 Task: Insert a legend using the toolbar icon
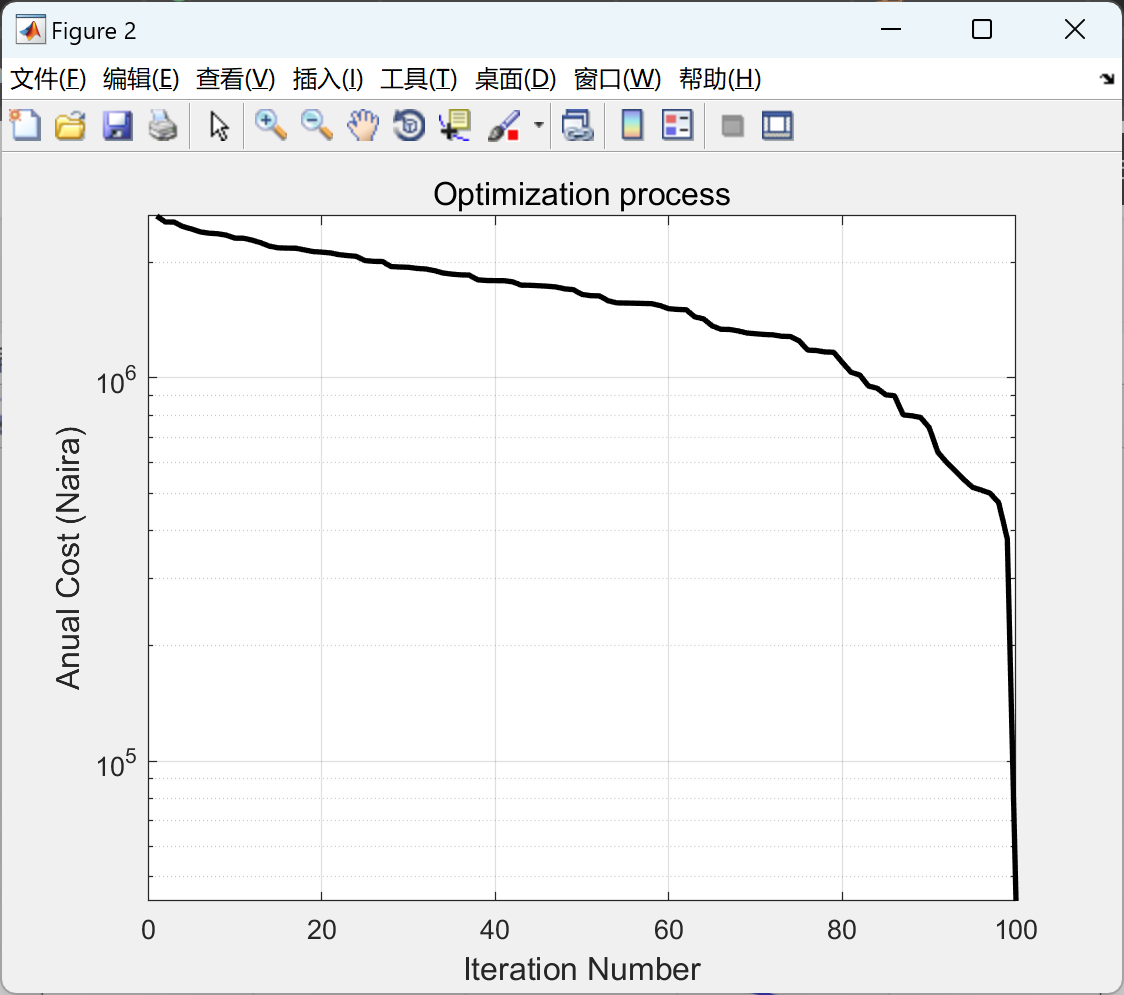[677, 125]
